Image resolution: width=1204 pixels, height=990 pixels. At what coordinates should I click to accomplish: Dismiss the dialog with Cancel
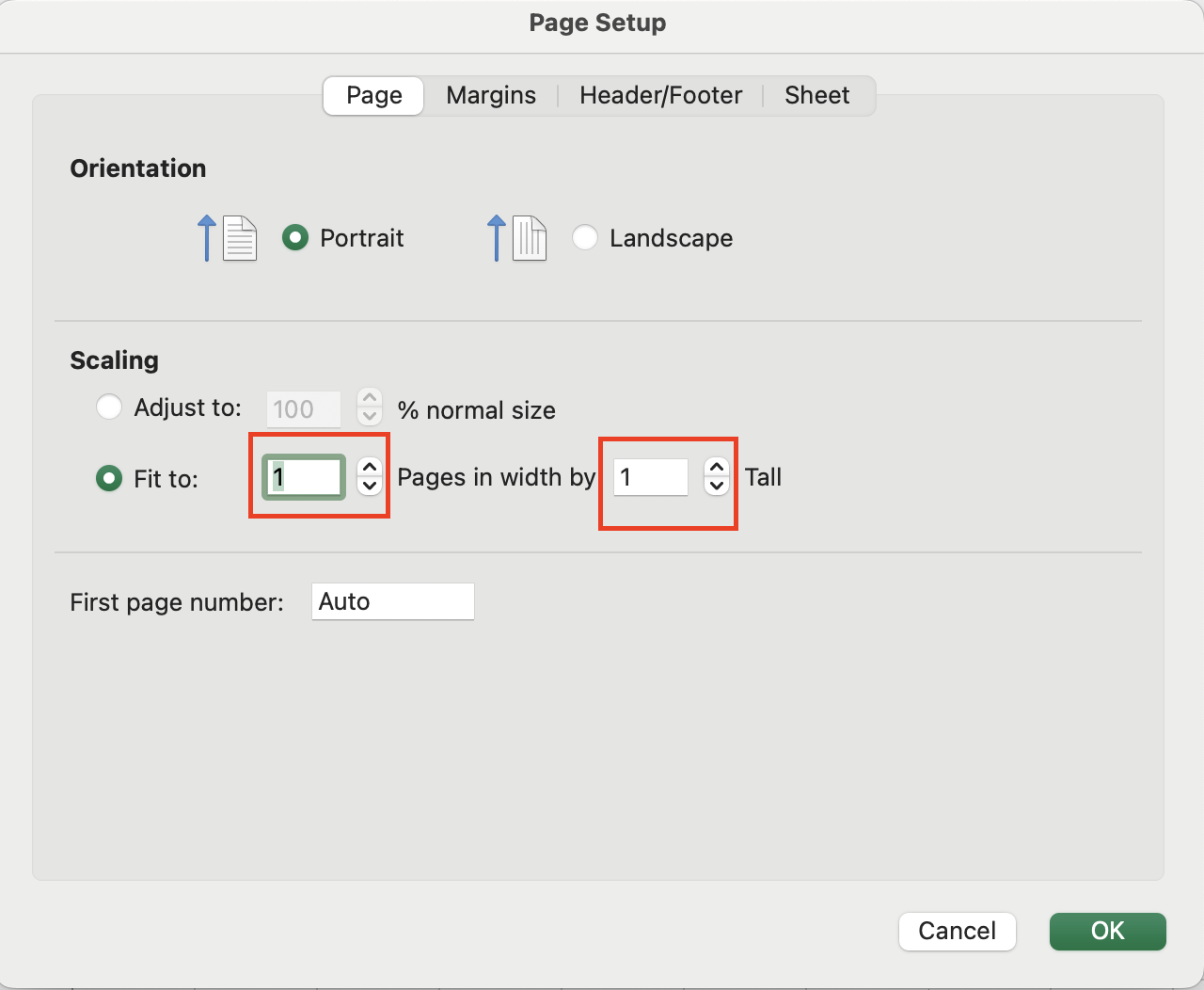coord(957,931)
